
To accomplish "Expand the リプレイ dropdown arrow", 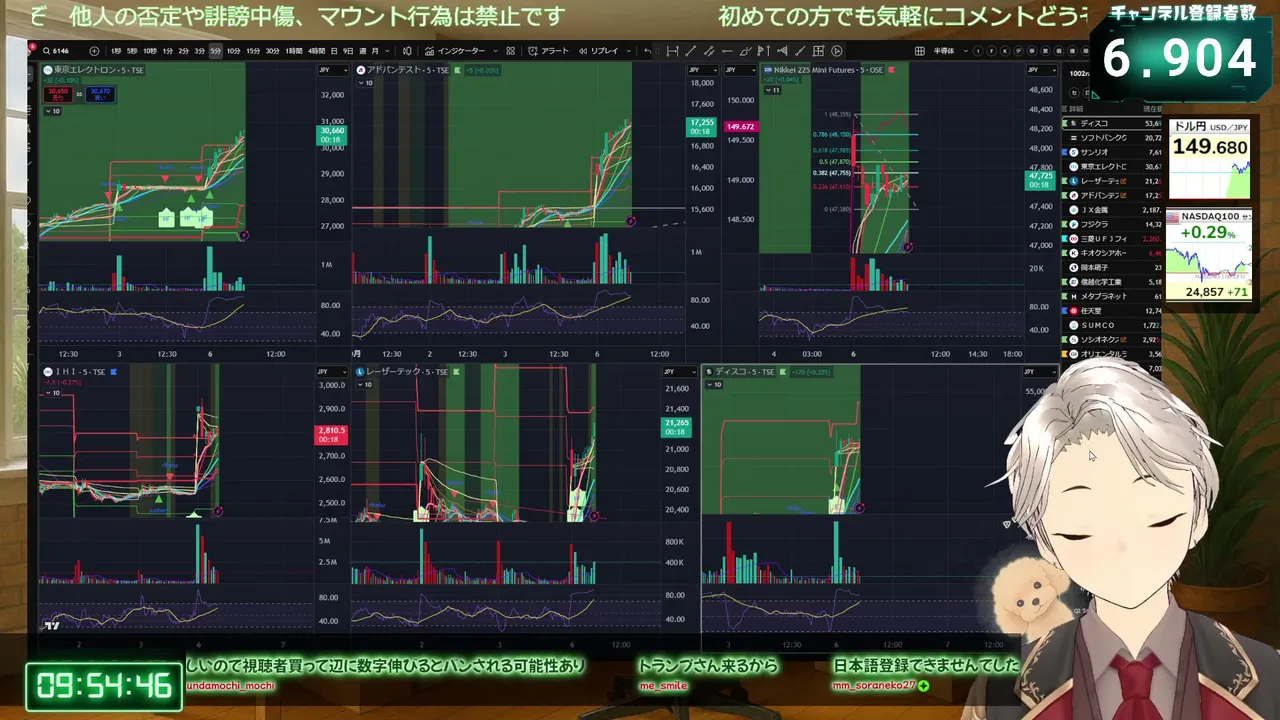I will 628,51.
